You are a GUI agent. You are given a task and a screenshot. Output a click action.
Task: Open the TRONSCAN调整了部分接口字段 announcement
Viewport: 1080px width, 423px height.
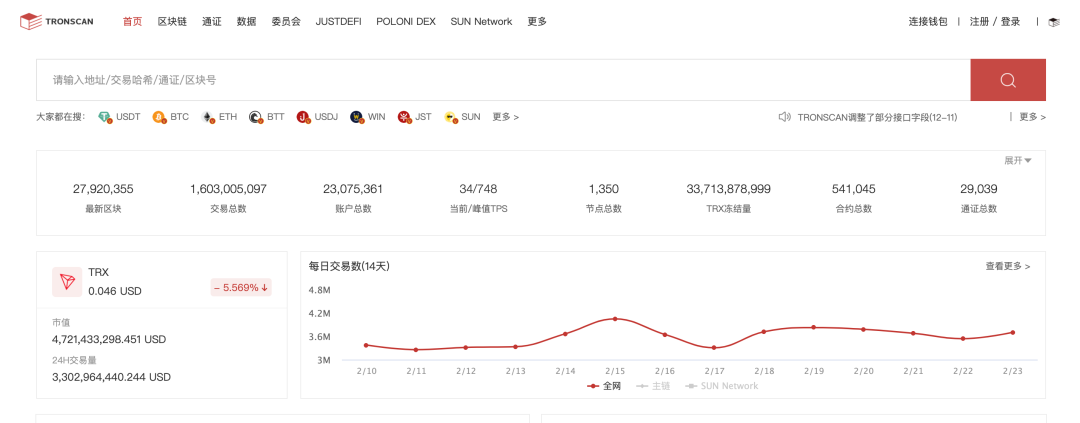pos(877,117)
